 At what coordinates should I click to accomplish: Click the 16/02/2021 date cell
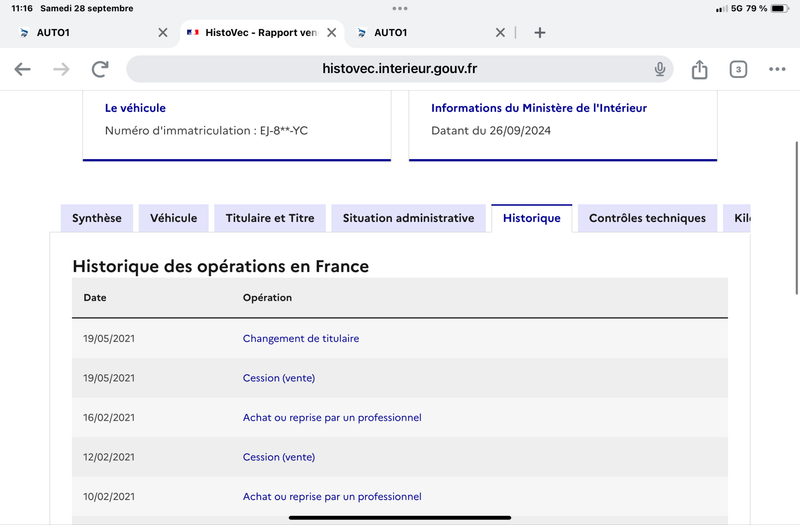(109, 417)
